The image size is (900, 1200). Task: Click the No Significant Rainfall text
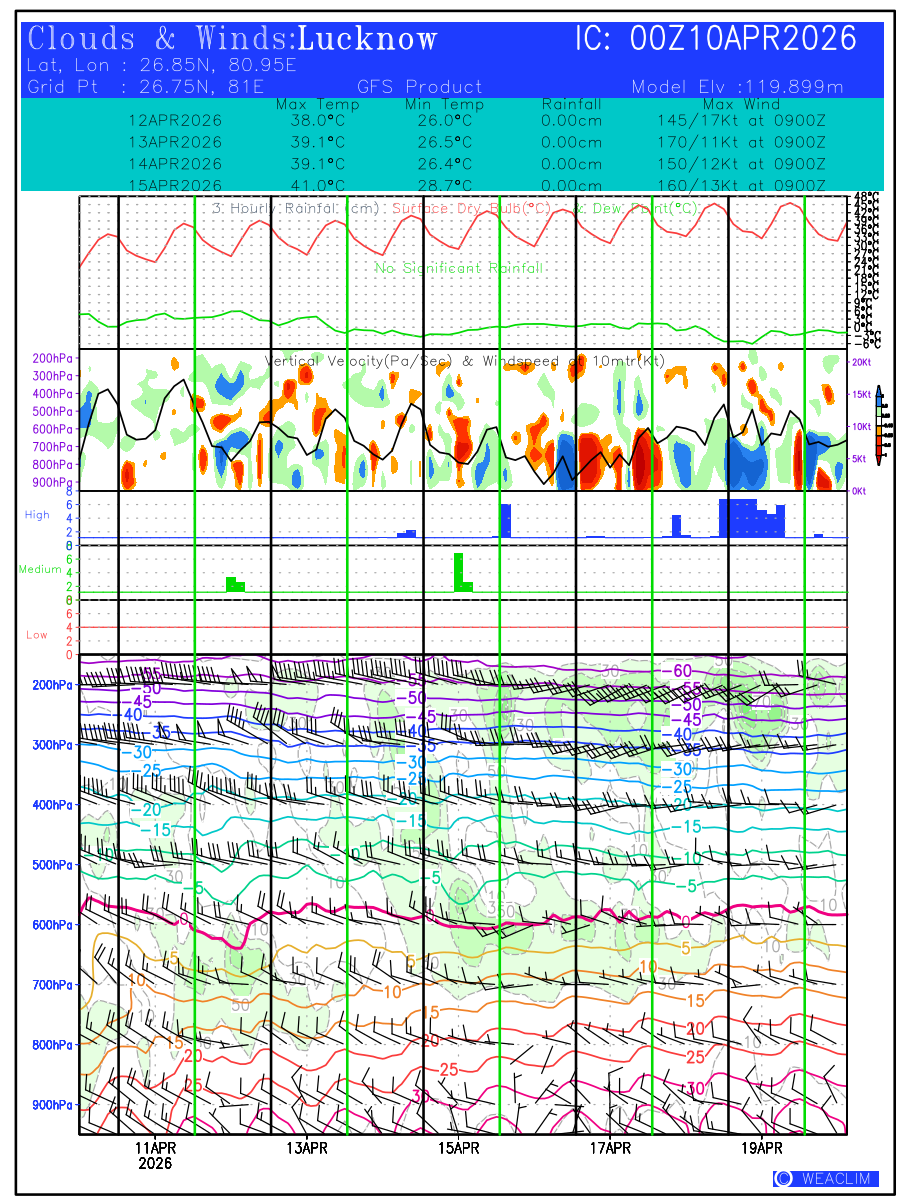[x=459, y=268]
